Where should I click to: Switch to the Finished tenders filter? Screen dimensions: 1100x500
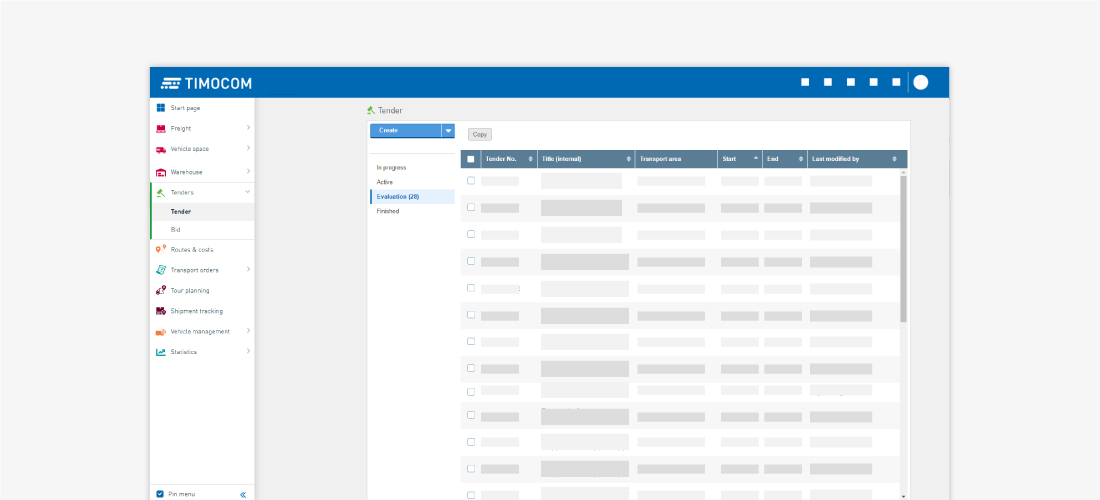[x=388, y=211]
